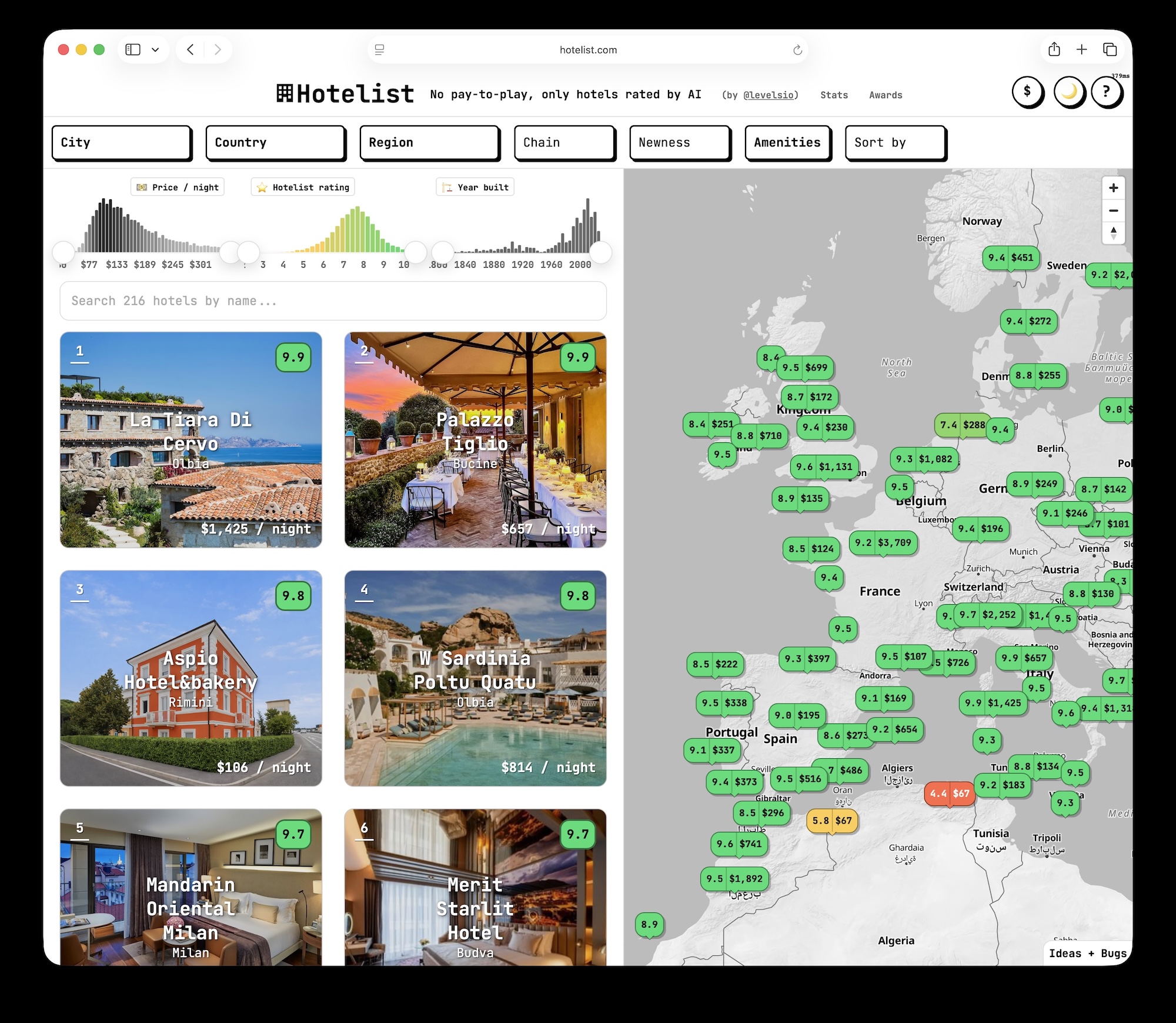This screenshot has width=1176, height=1023.
Task: Select the 9.5 $1,892 map marker
Action: [x=735, y=879]
